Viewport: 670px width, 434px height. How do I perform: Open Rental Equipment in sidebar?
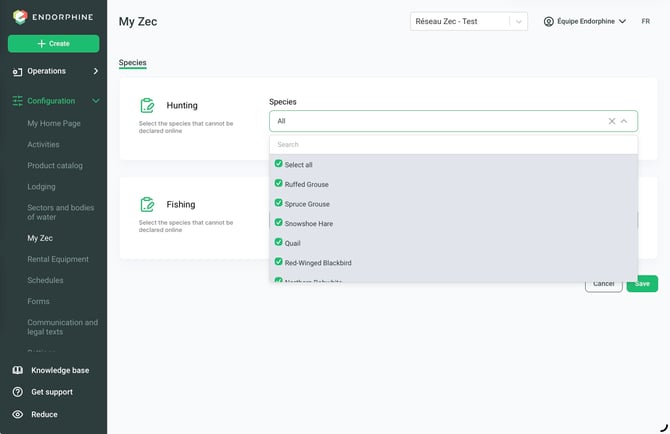[58, 259]
